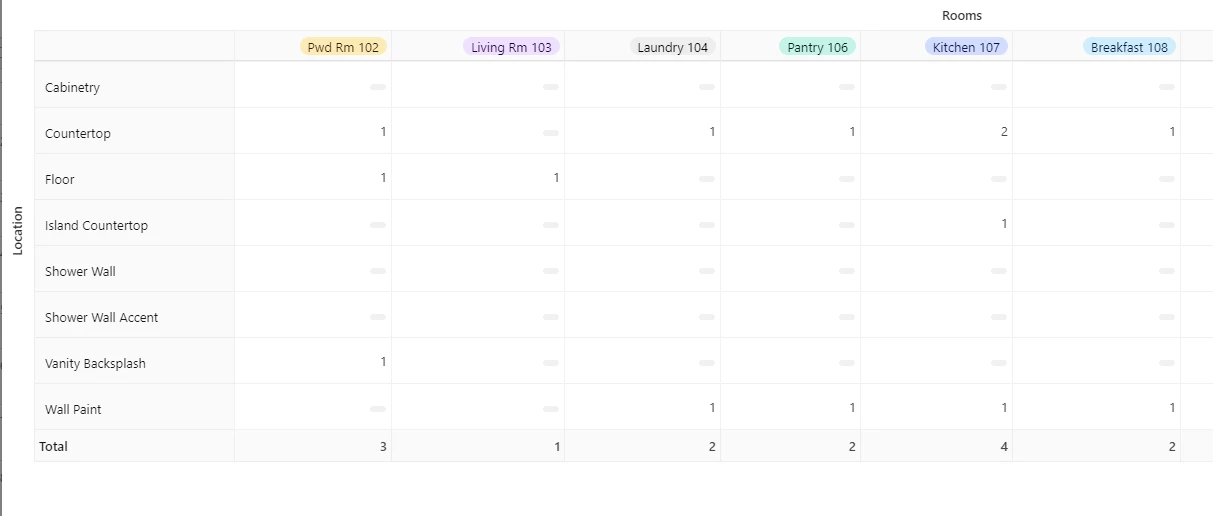Select the Shower Wall Accent row label
The height and width of the screenshot is (516, 1213).
click(101, 317)
